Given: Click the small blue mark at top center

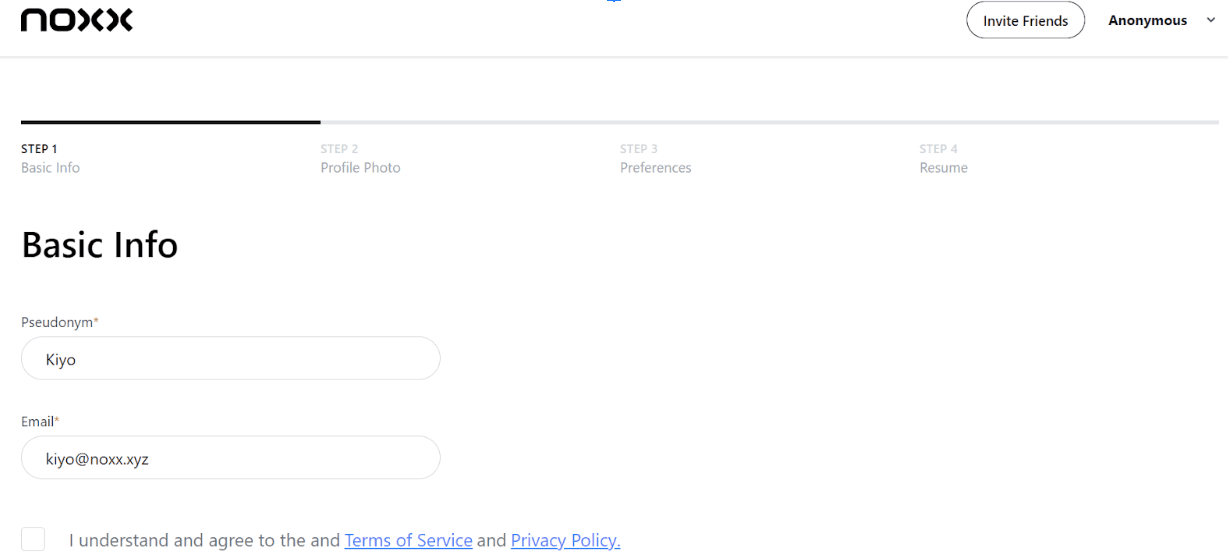Looking at the screenshot, I should click(x=614, y=2).
